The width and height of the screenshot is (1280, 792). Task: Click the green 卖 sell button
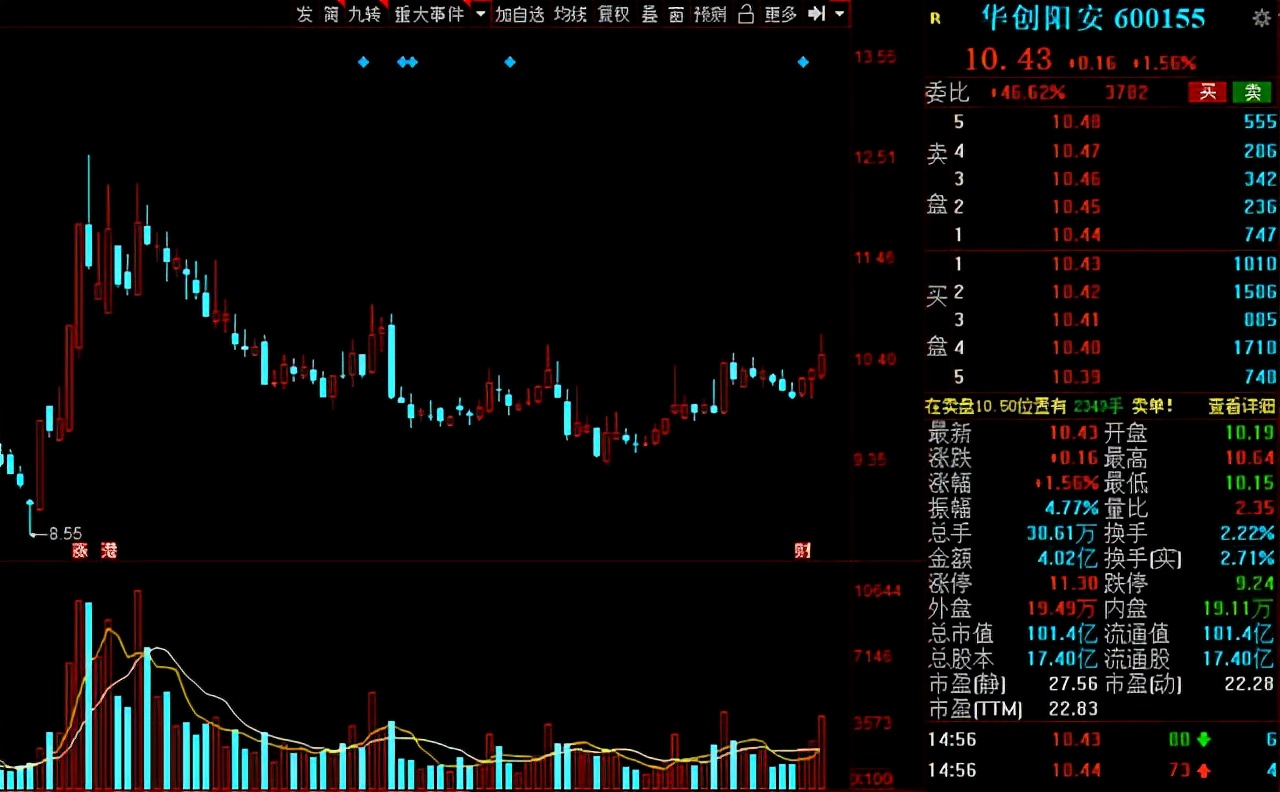tap(1252, 92)
